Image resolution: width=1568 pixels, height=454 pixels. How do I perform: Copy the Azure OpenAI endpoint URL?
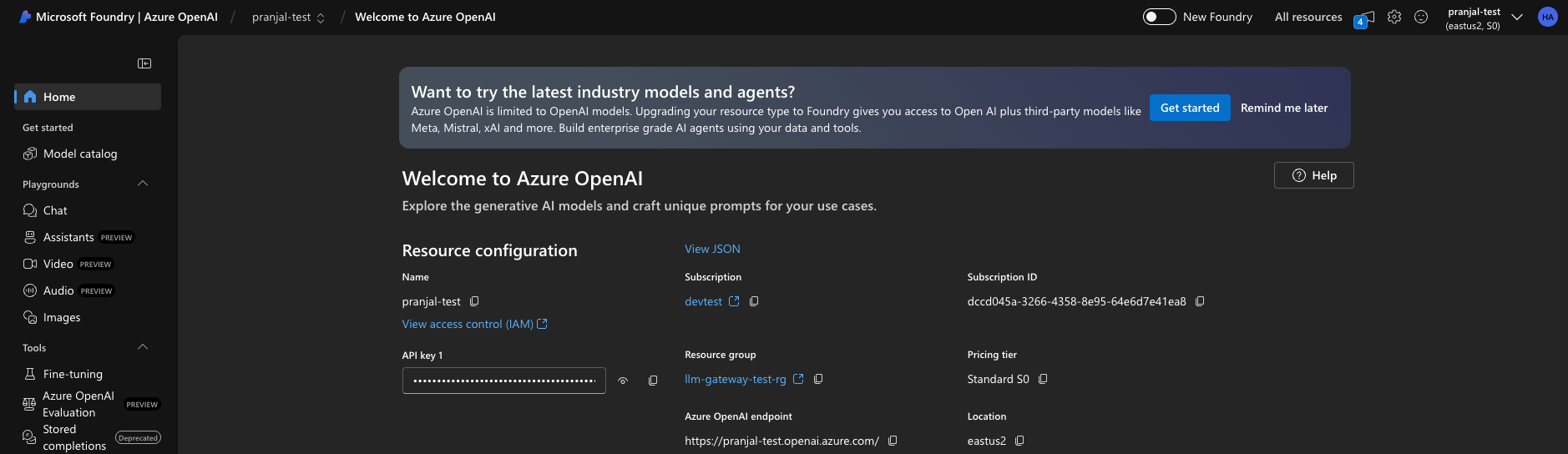pos(893,441)
